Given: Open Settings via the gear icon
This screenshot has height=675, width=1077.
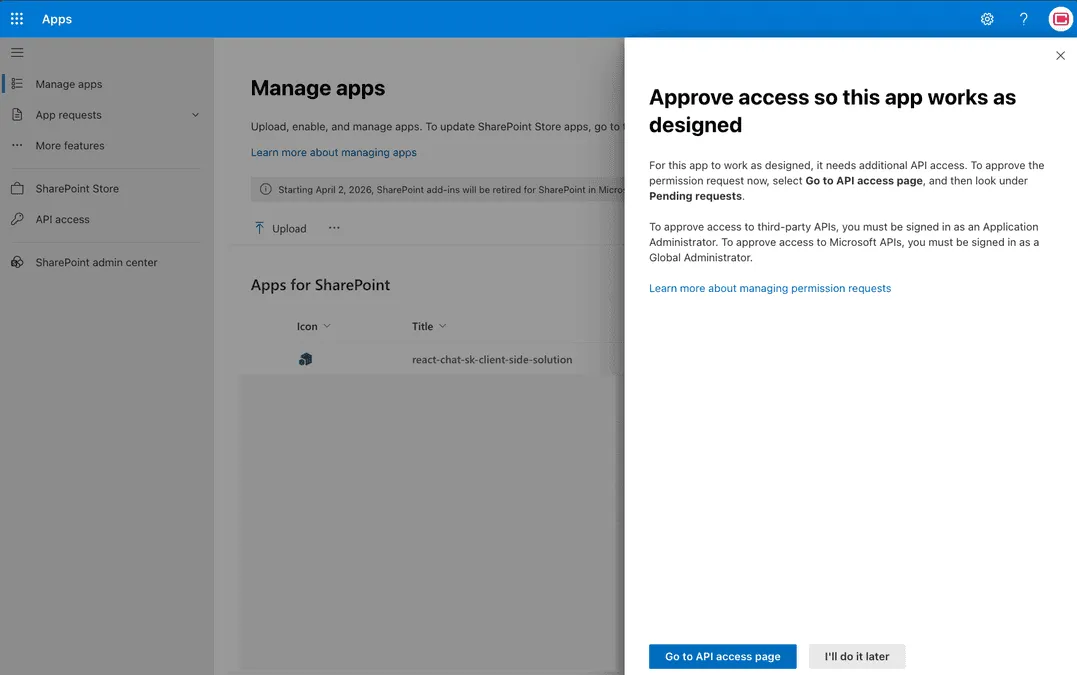Looking at the screenshot, I should pos(986,18).
